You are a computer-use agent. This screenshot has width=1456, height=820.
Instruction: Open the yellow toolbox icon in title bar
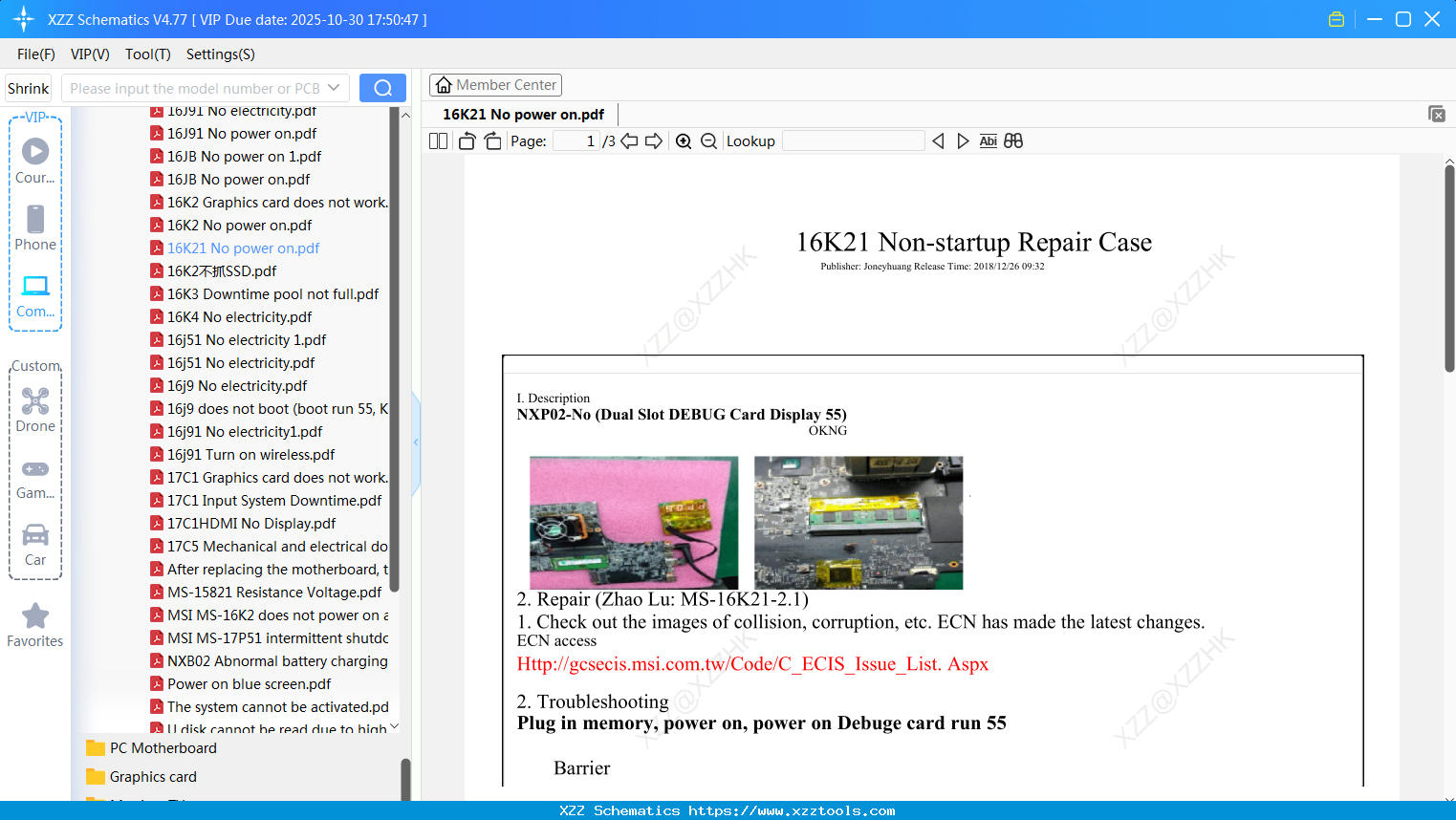point(1336,19)
